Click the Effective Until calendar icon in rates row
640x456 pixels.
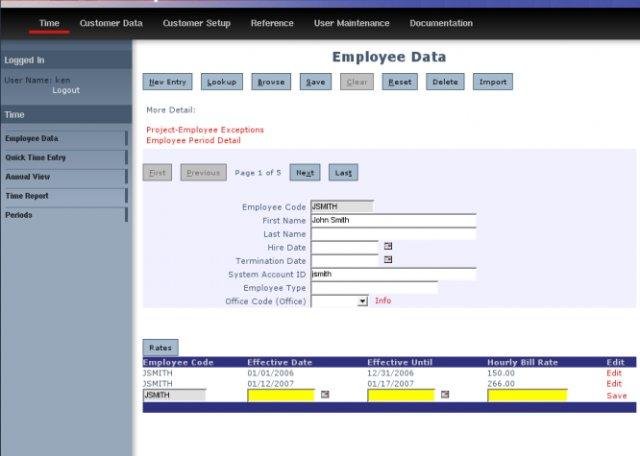(445, 395)
